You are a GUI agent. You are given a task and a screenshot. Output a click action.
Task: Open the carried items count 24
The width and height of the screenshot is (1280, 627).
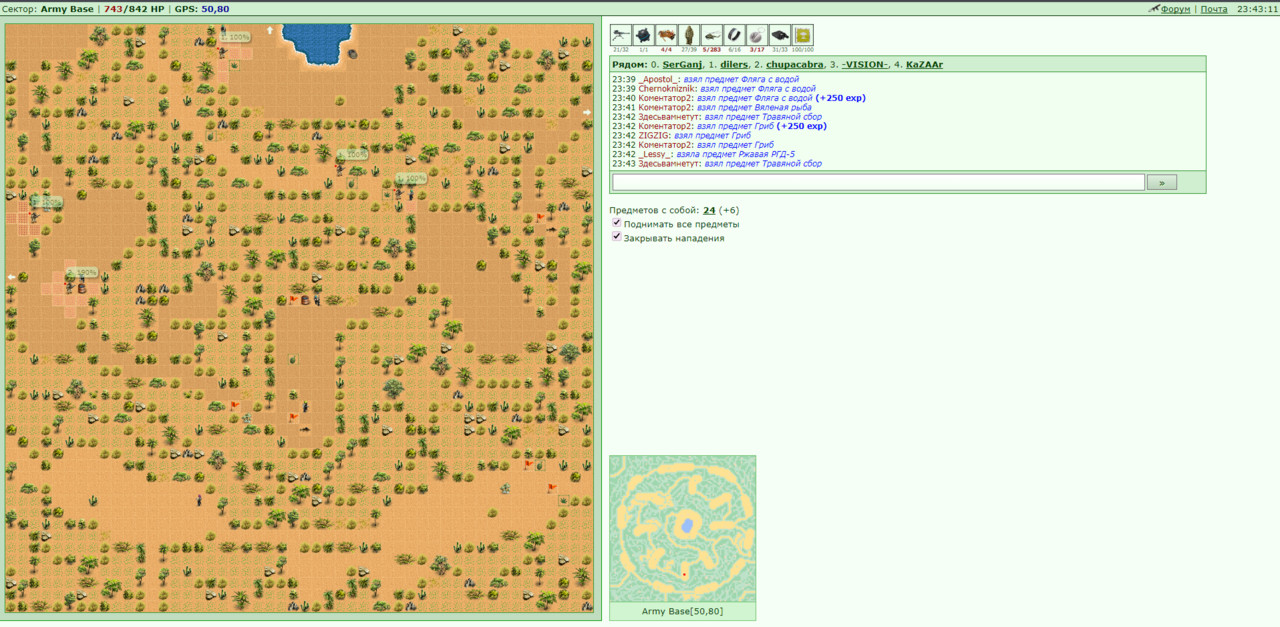(709, 210)
